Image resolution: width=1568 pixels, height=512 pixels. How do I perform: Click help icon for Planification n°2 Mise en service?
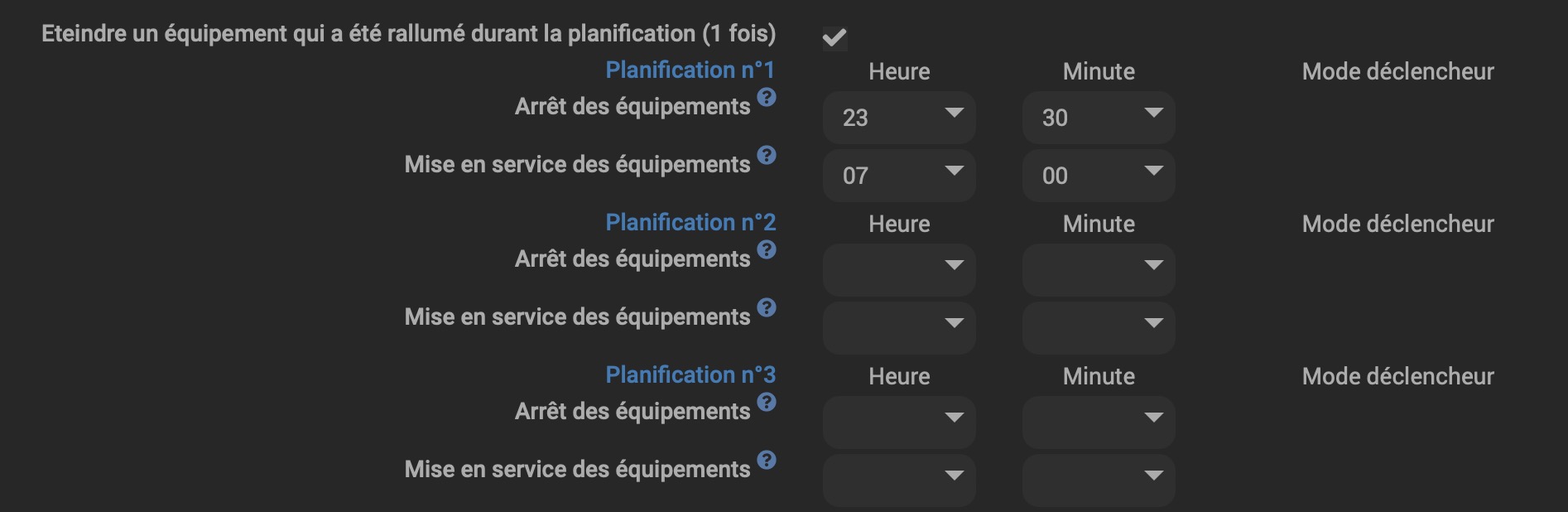pyautogui.click(x=767, y=308)
